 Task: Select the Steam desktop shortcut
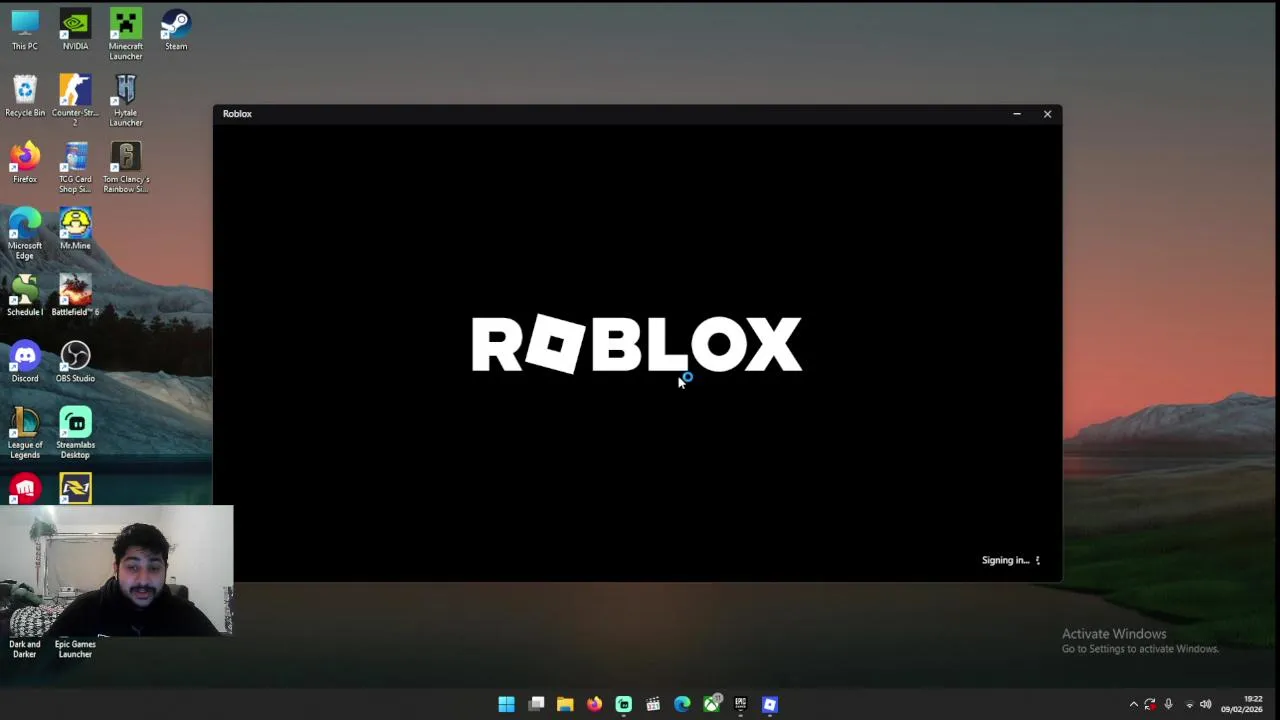(x=176, y=30)
